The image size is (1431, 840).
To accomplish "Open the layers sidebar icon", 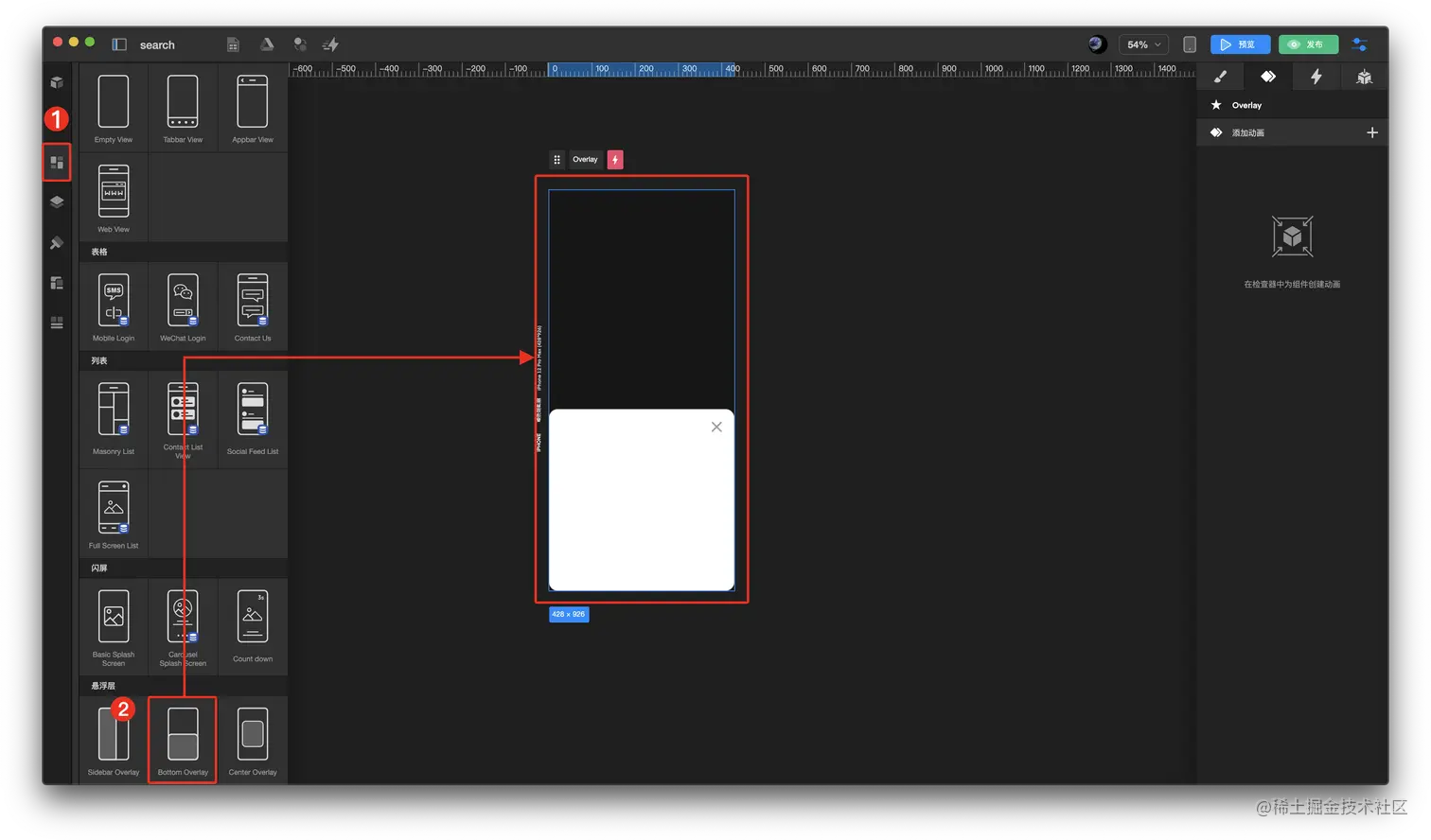I will click(57, 201).
